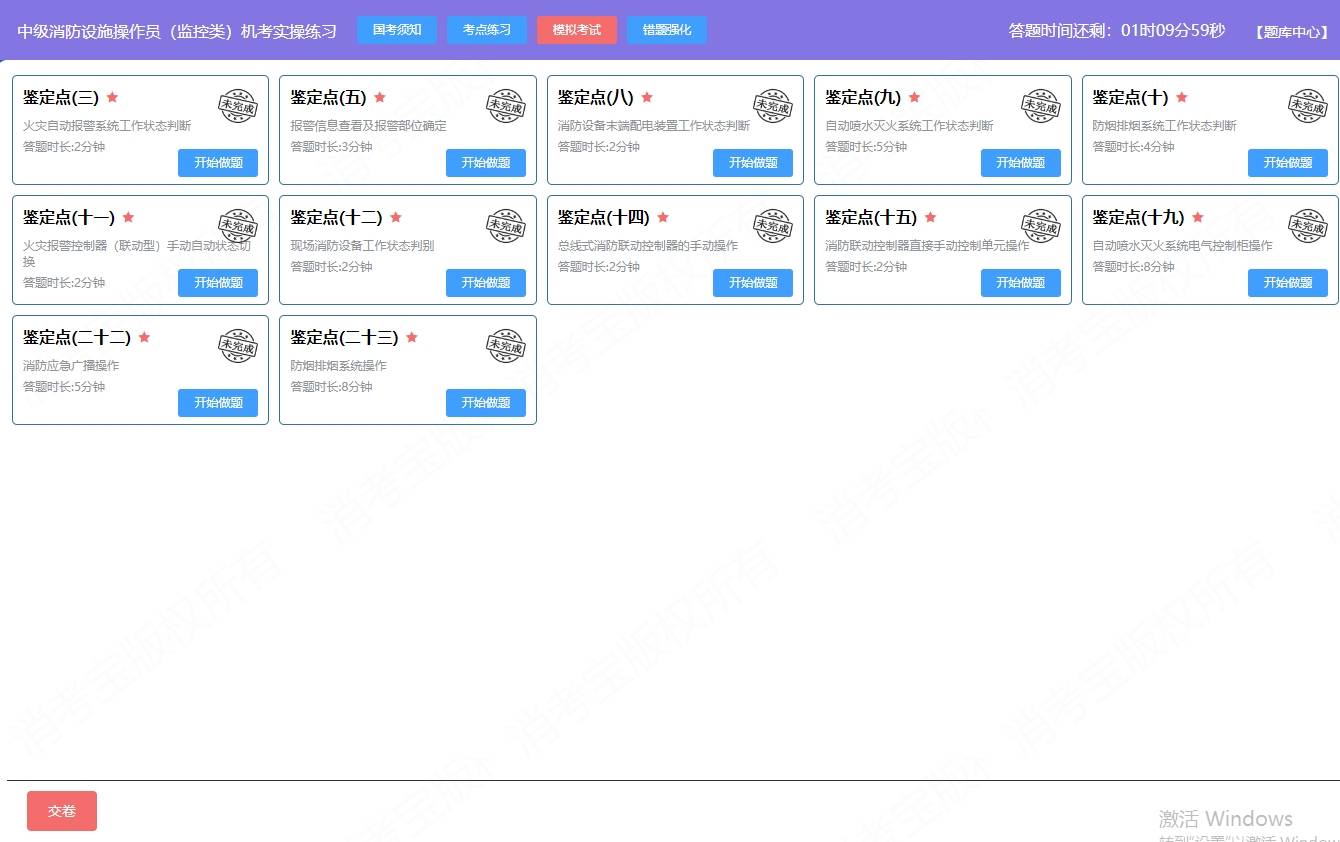This screenshot has height=842, width=1340.
Task: Start 开始做题 for 鉴定点(十四)
Action: tap(753, 283)
